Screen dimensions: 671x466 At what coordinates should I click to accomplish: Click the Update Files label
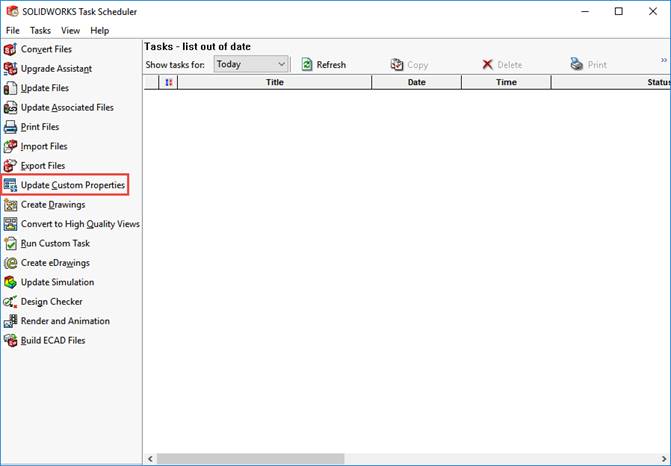(x=45, y=88)
